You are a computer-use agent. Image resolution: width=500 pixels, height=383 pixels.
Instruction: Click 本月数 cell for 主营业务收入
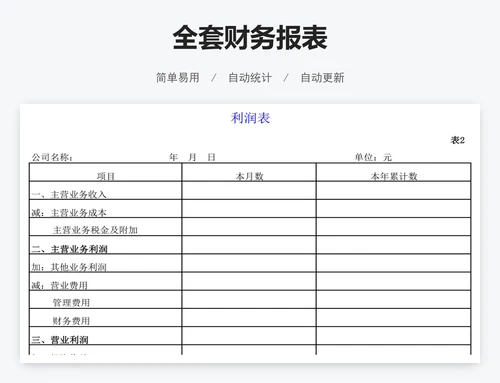[x=249, y=191]
